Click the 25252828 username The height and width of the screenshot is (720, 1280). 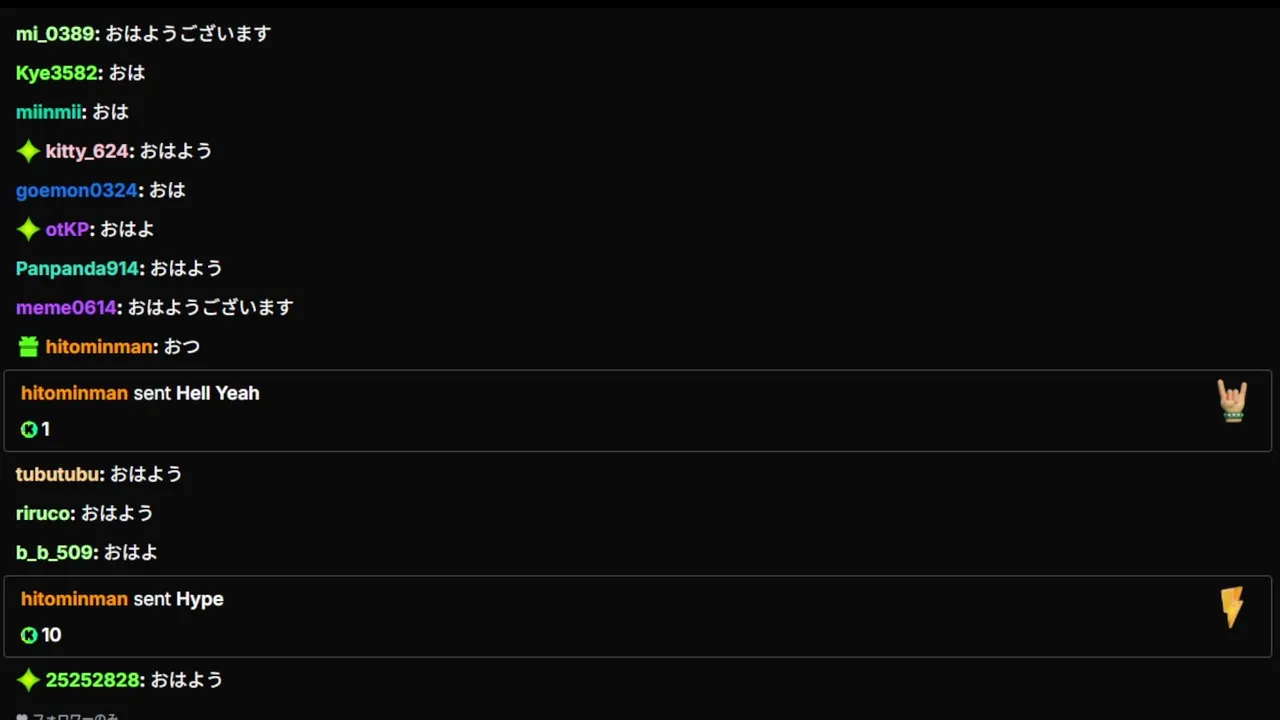point(92,680)
